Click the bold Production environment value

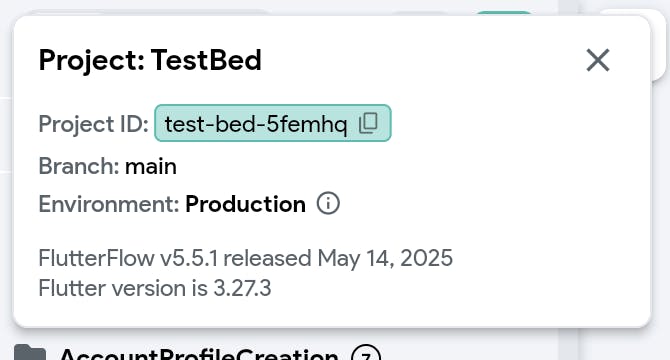245,204
